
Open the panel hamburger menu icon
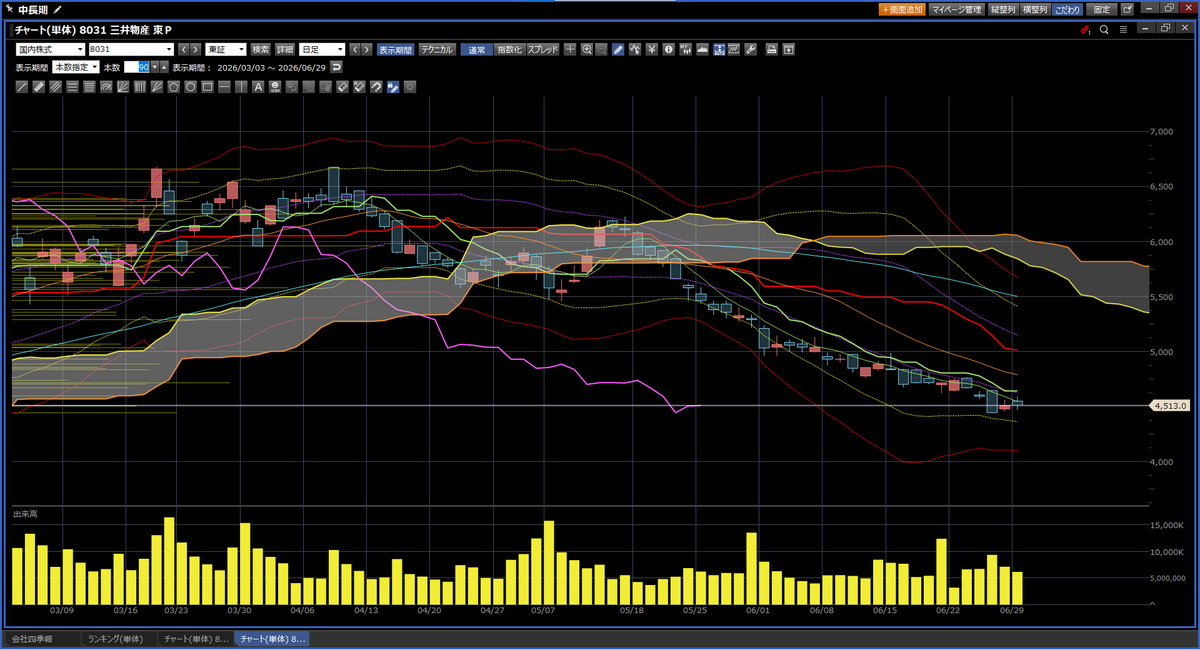pyautogui.click(x=1124, y=29)
